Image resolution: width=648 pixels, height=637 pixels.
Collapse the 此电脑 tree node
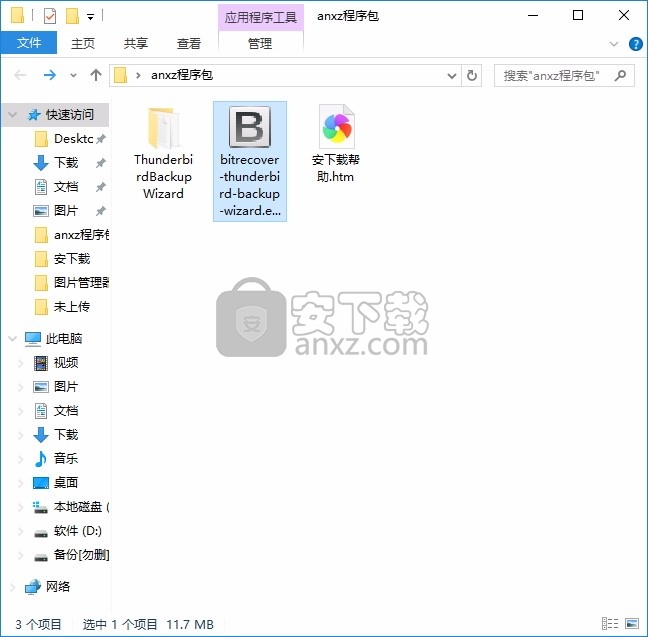[x=13, y=339]
